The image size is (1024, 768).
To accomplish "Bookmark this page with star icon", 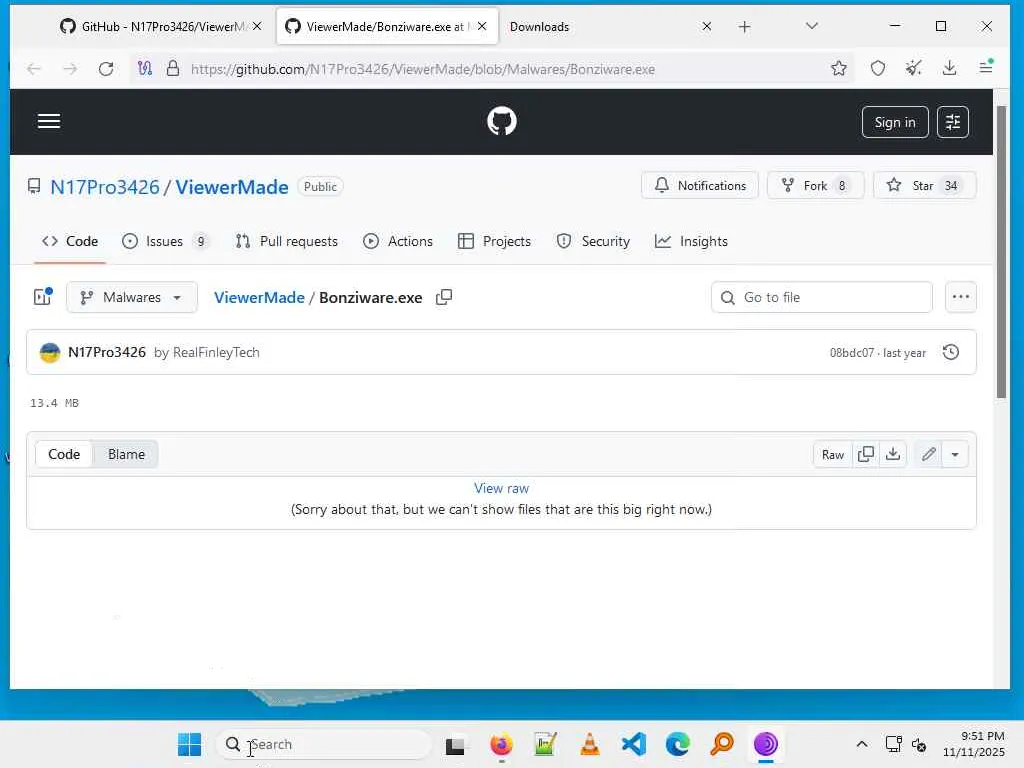I will click(x=839, y=69).
